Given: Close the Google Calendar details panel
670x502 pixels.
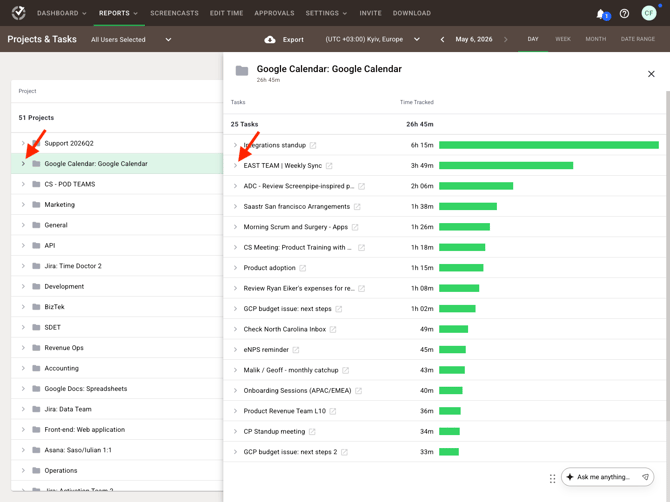Looking at the screenshot, I should point(651,74).
